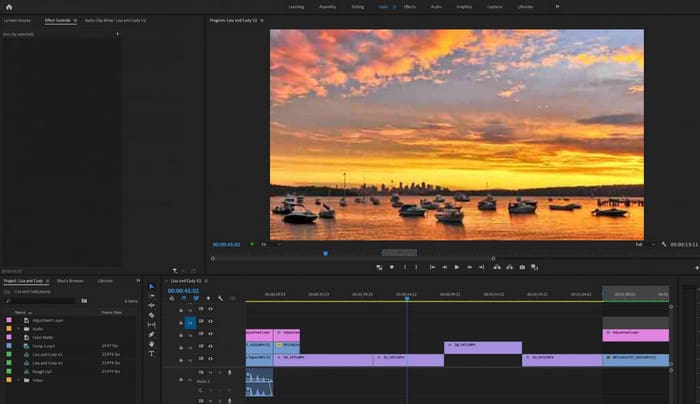Expand the Audio bin in Project panel
Image resolution: width=700 pixels, height=404 pixels.
point(18,329)
